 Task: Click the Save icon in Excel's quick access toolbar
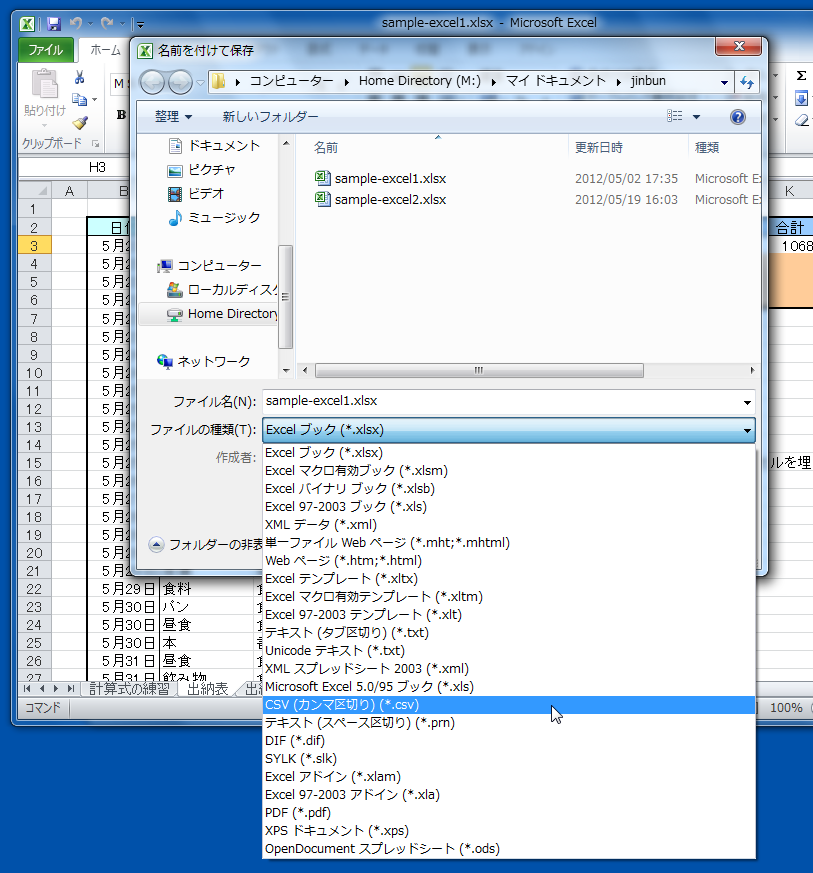point(53,24)
